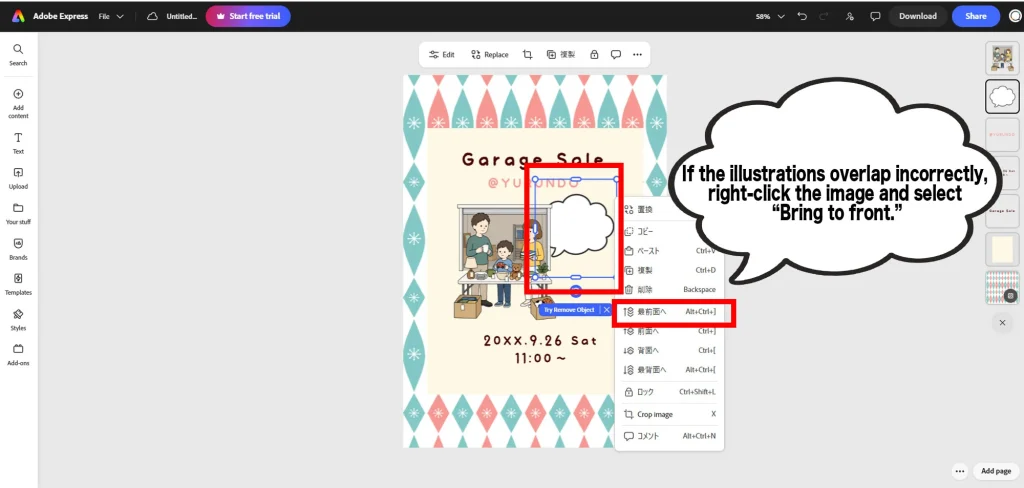The width and height of the screenshot is (1024, 488).
Task: Click the rotate handle below selected cloud
Action: 575,291
